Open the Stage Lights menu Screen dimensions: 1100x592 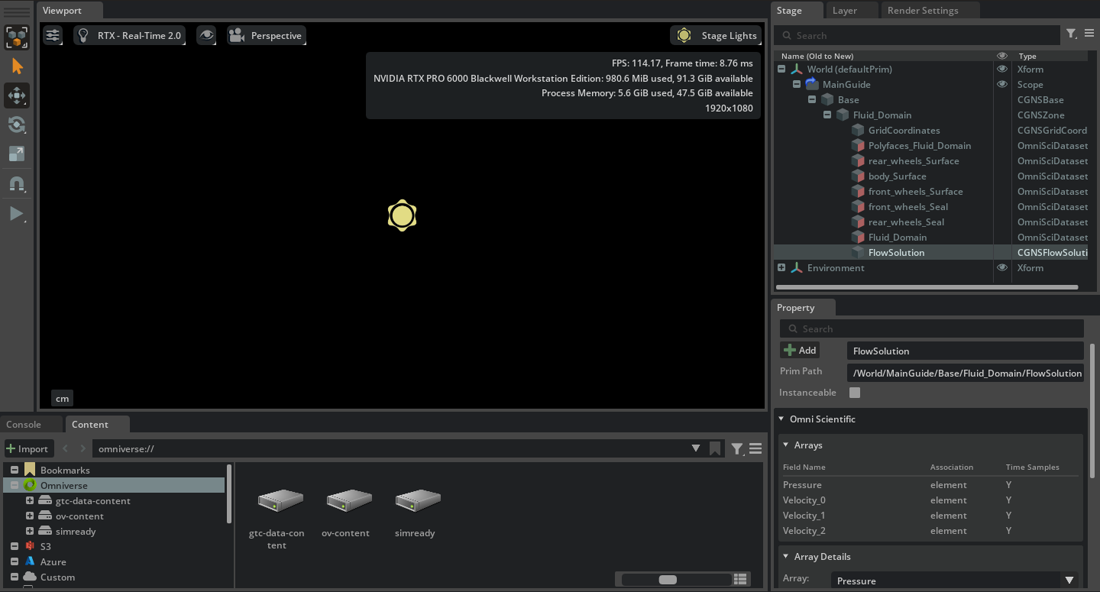[716, 35]
